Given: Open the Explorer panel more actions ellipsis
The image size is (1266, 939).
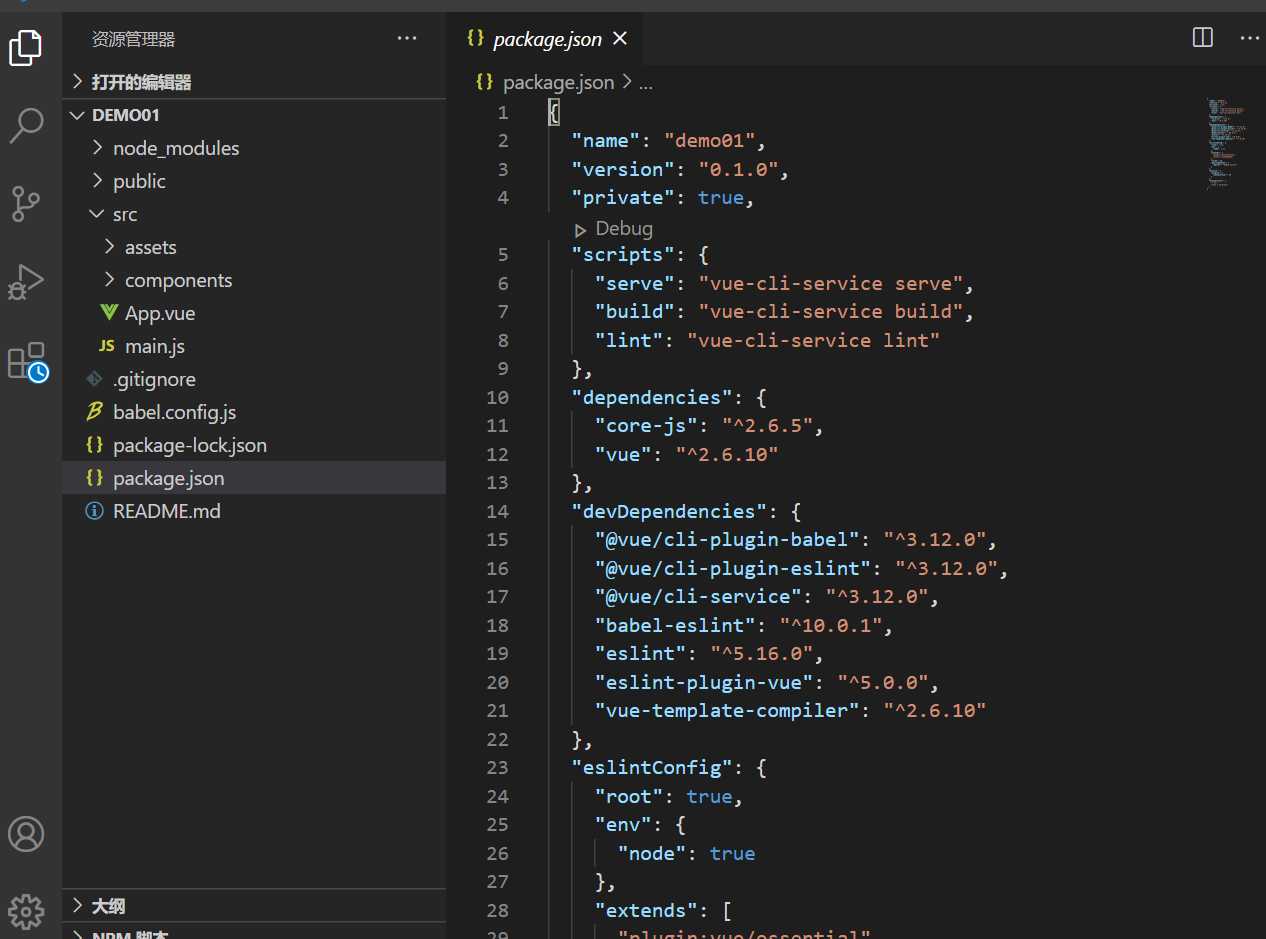Looking at the screenshot, I should pyautogui.click(x=407, y=39).
